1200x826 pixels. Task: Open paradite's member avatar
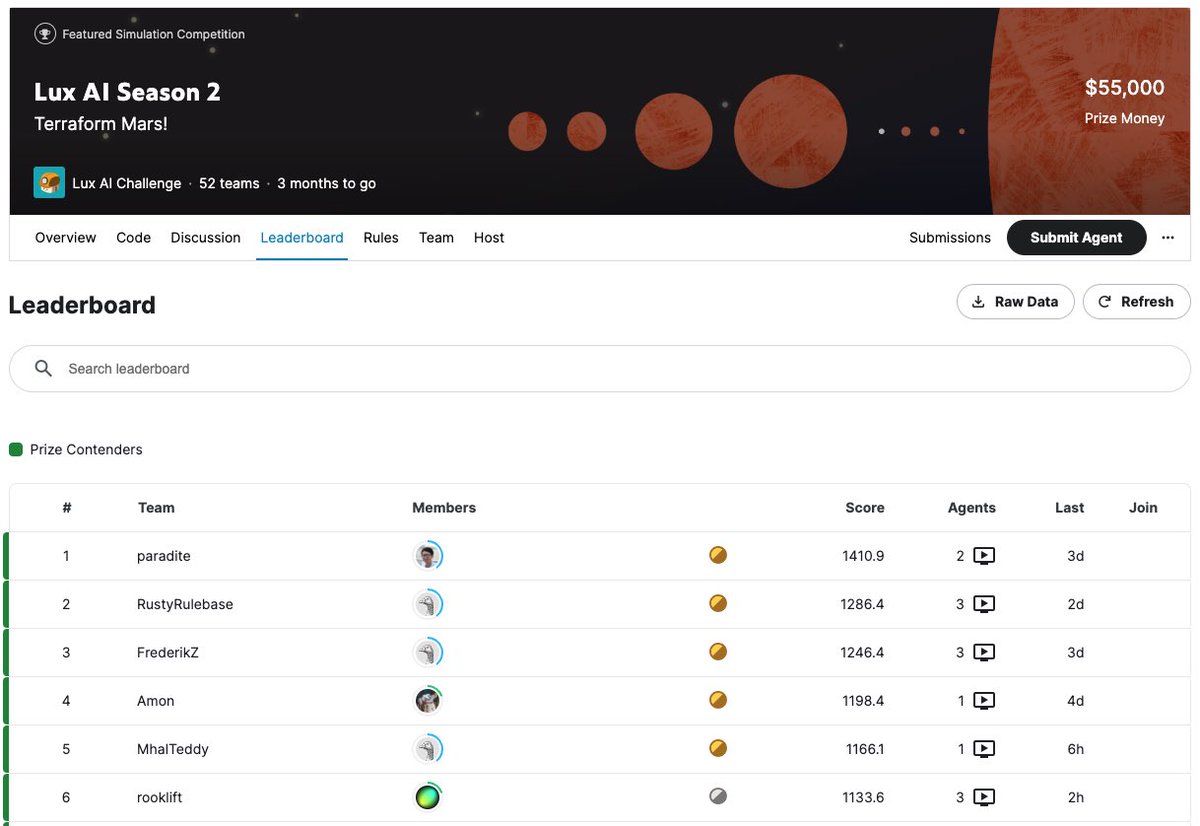click(x=428, y=556)
